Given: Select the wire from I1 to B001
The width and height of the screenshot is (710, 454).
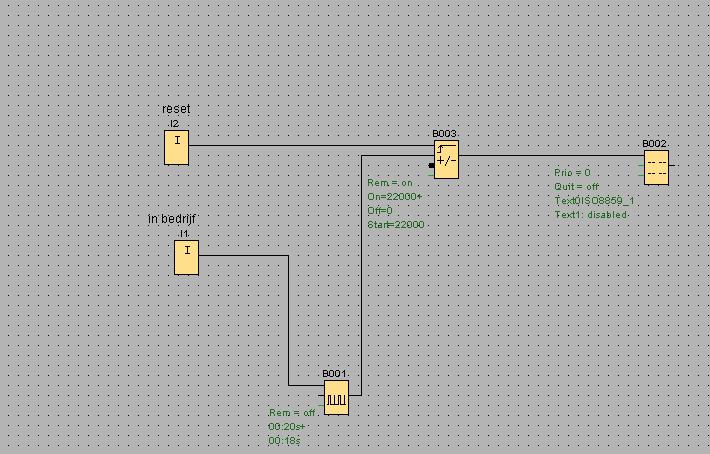Looking at the screenshot, I should 288,320.
